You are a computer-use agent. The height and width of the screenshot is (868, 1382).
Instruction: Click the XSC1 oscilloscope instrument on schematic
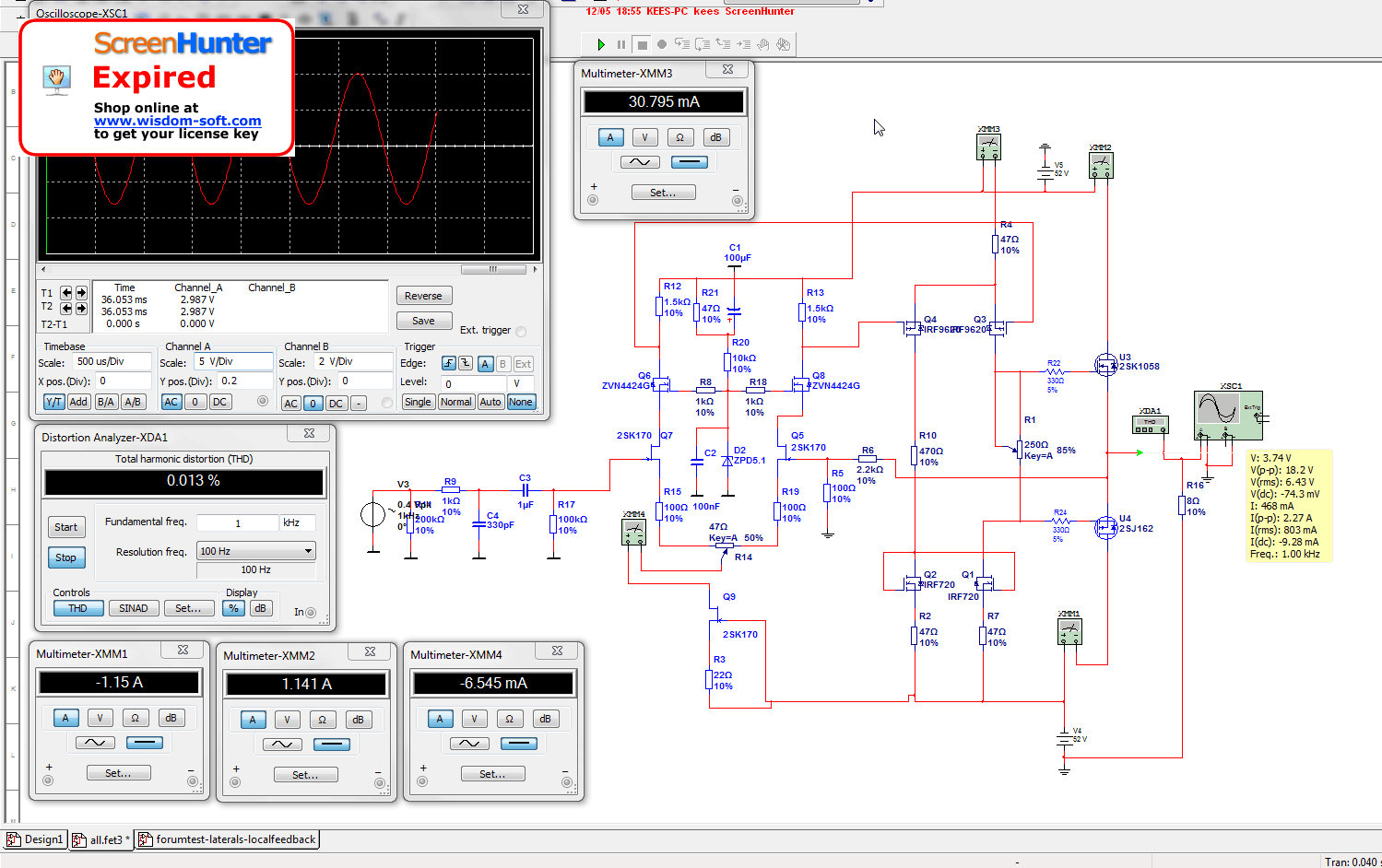point(1227,415)
